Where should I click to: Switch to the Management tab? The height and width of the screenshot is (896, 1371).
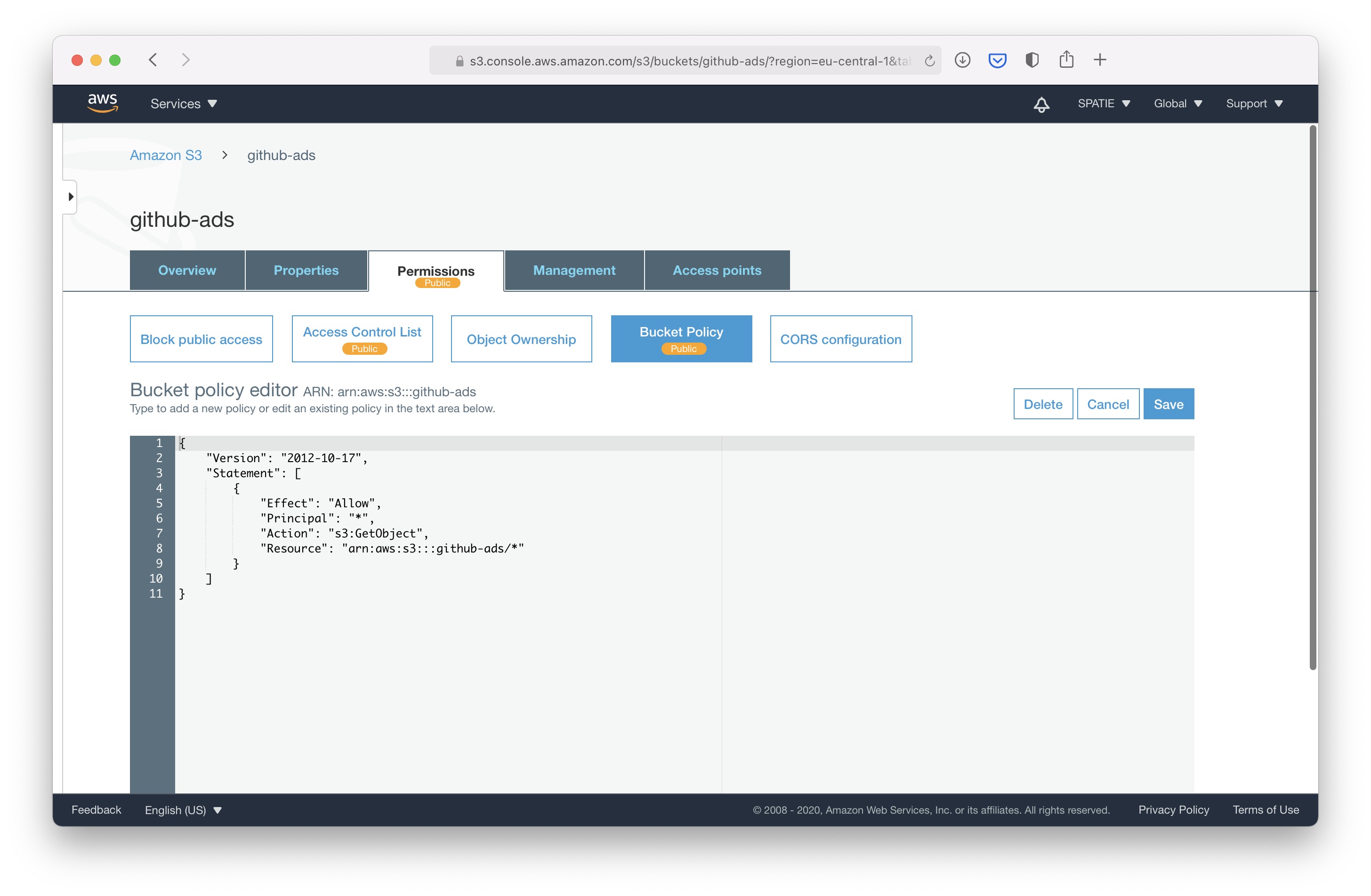574,270
